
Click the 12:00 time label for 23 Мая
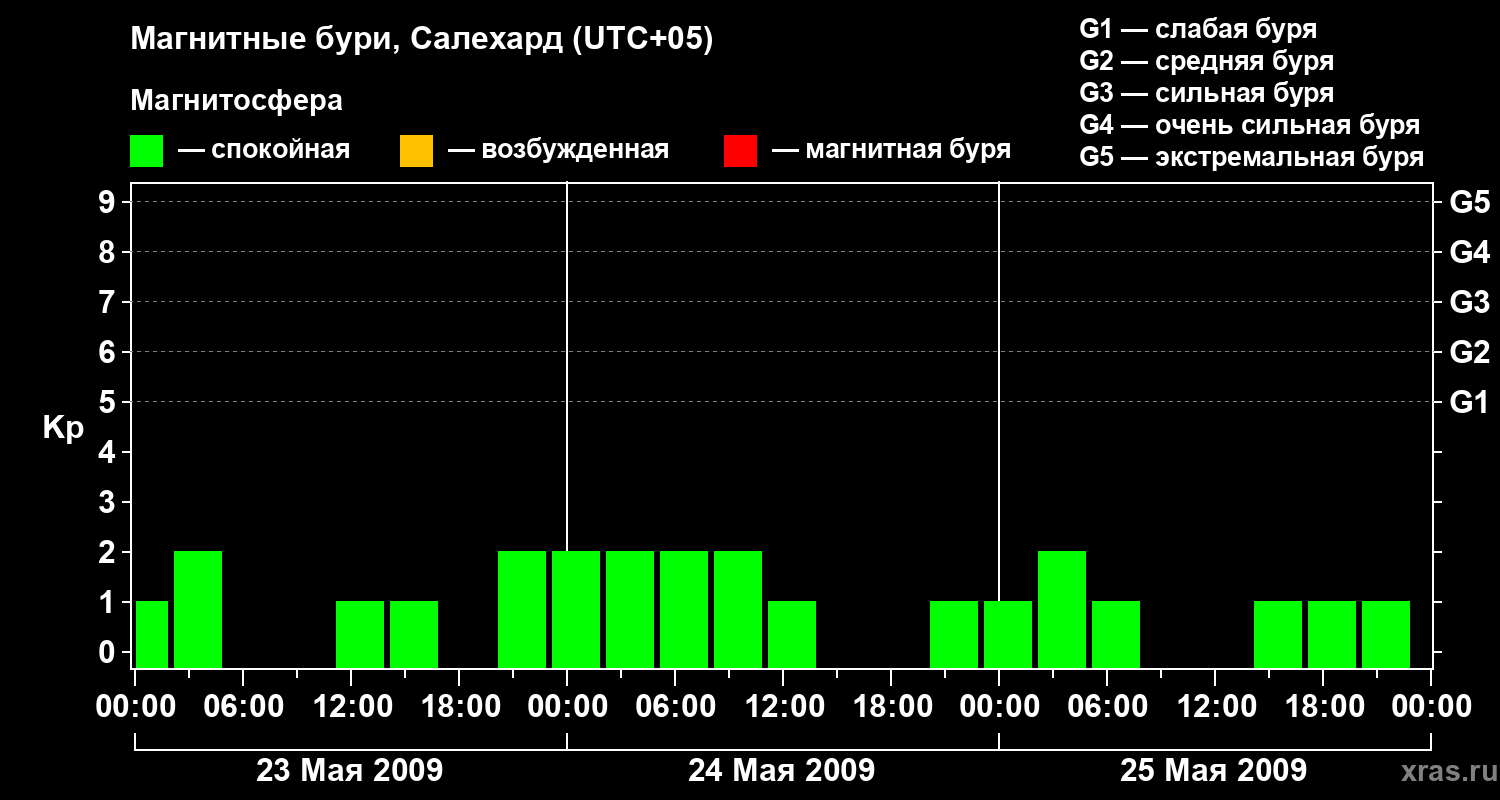tap(351, 706)
